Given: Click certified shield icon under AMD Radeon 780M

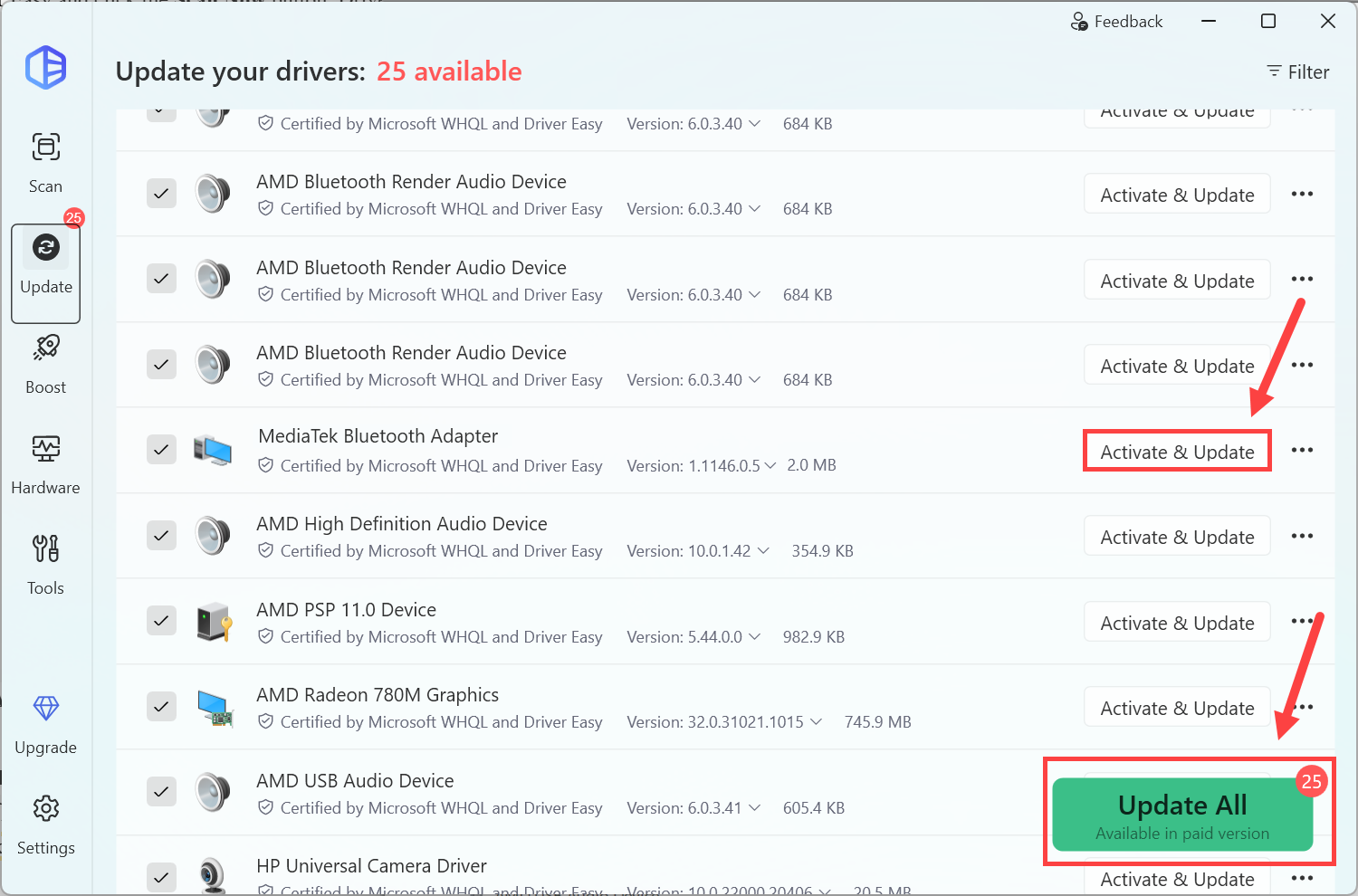Looking at the screenshot, I should [x=265, y=721].
